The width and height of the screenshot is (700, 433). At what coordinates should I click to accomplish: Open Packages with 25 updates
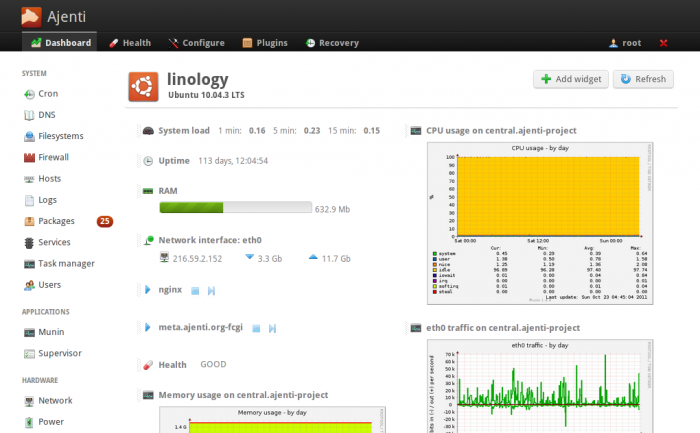tap(56, 221)
